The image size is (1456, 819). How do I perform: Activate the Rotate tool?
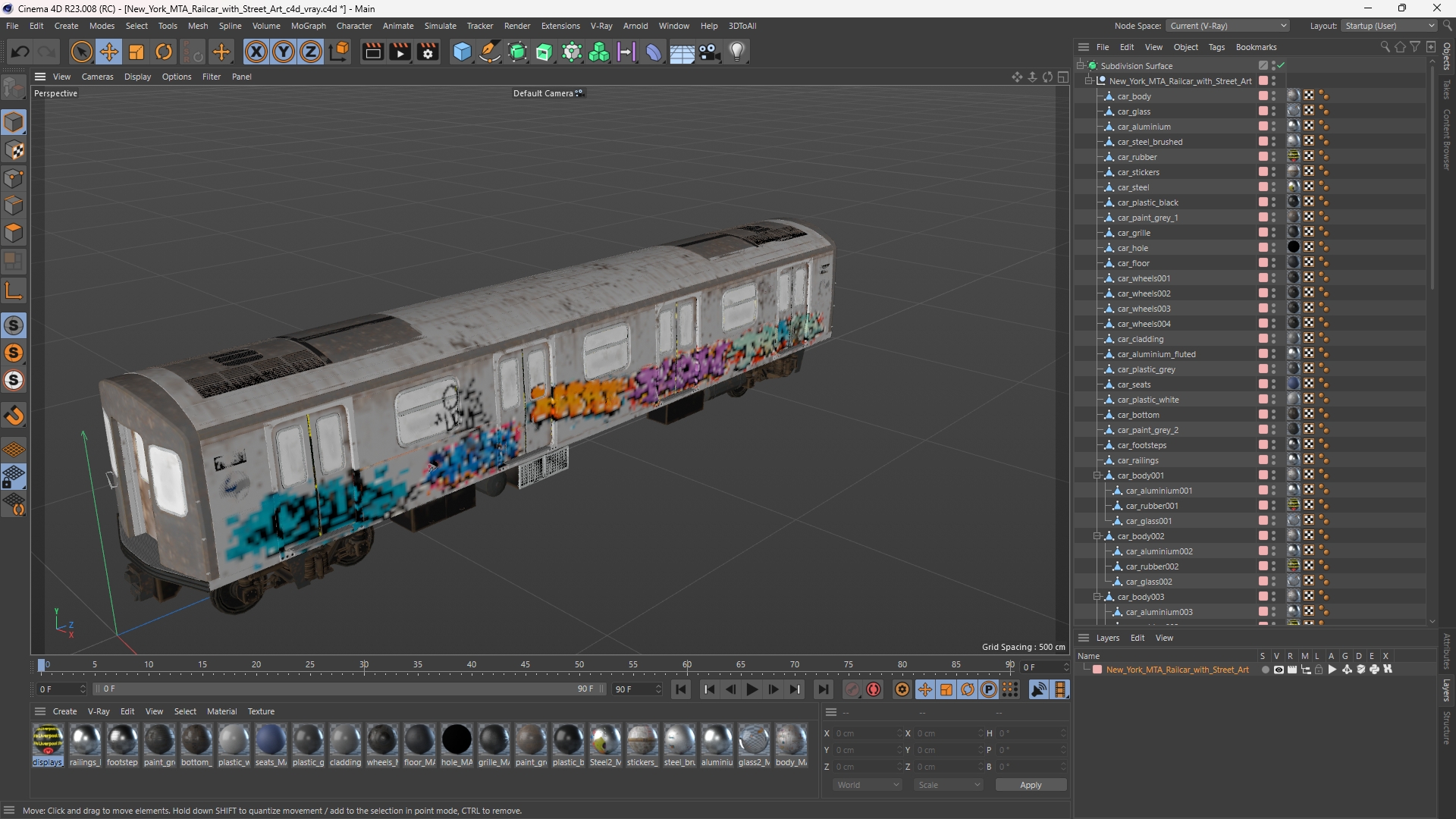pos(164,52)
